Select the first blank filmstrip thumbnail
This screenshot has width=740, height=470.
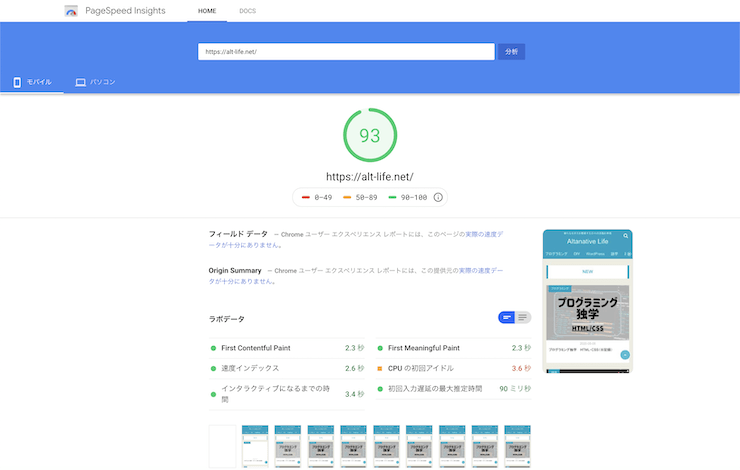(x=222, y=446)
